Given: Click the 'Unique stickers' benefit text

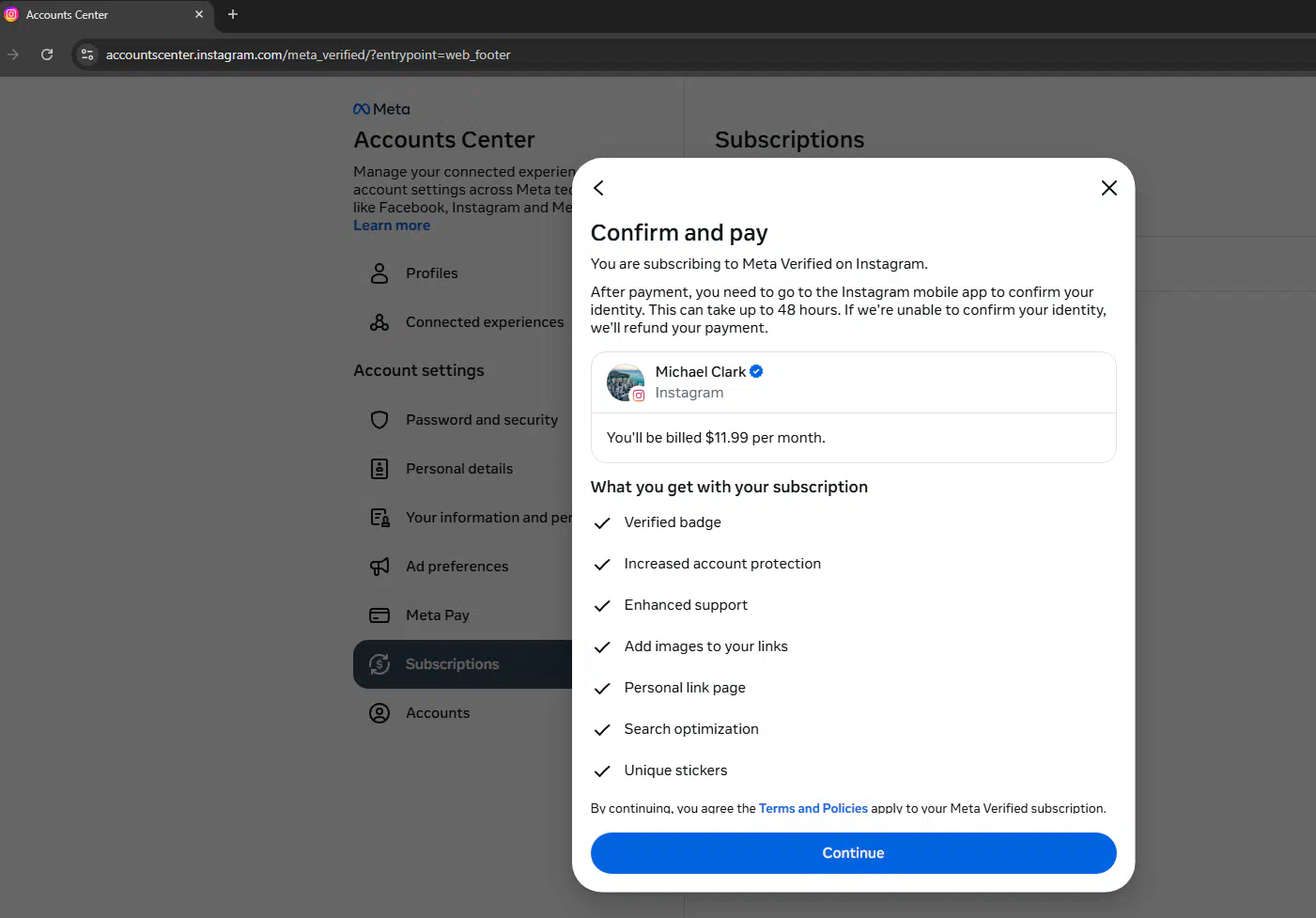Looking at the screenshot, I should tap(675, 770).
